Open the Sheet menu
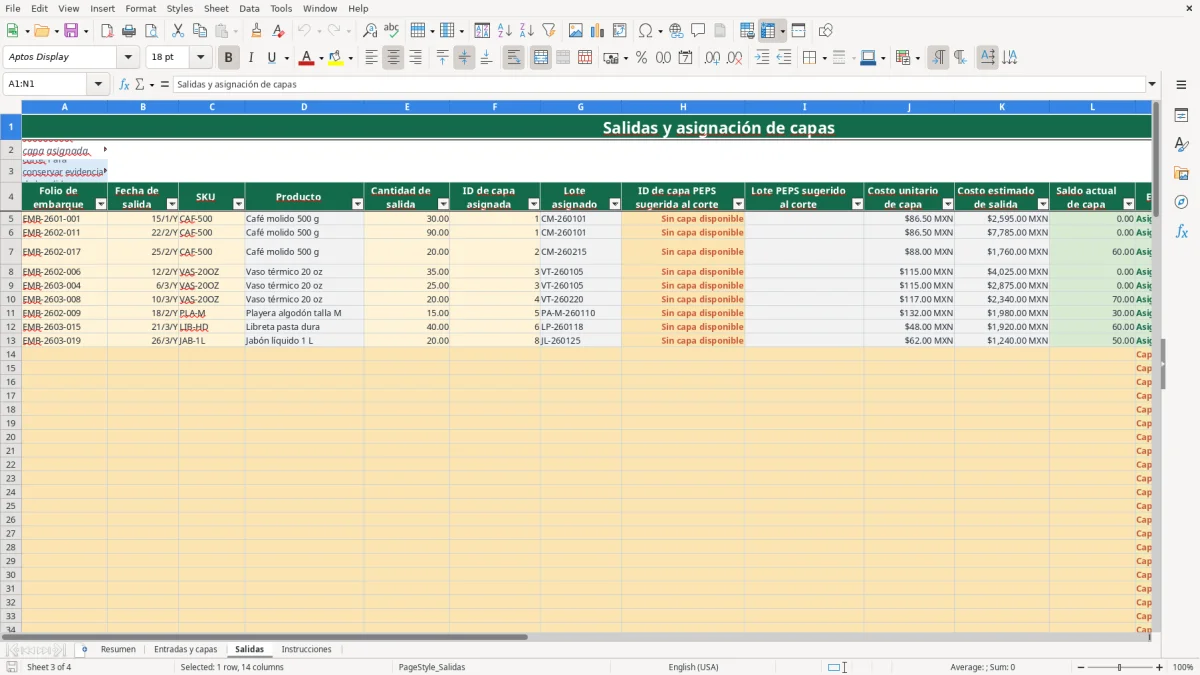 click(216, 8)
